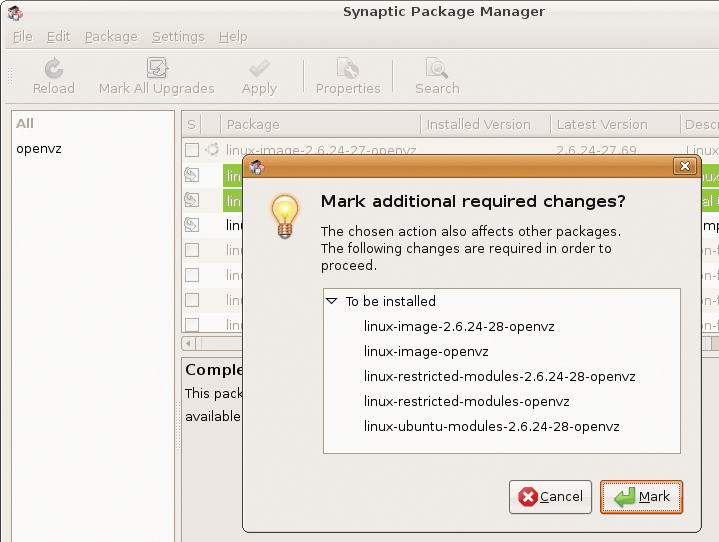Click the lightbulb icon in the dialog

pyautogui.click(x=285, y=216)
